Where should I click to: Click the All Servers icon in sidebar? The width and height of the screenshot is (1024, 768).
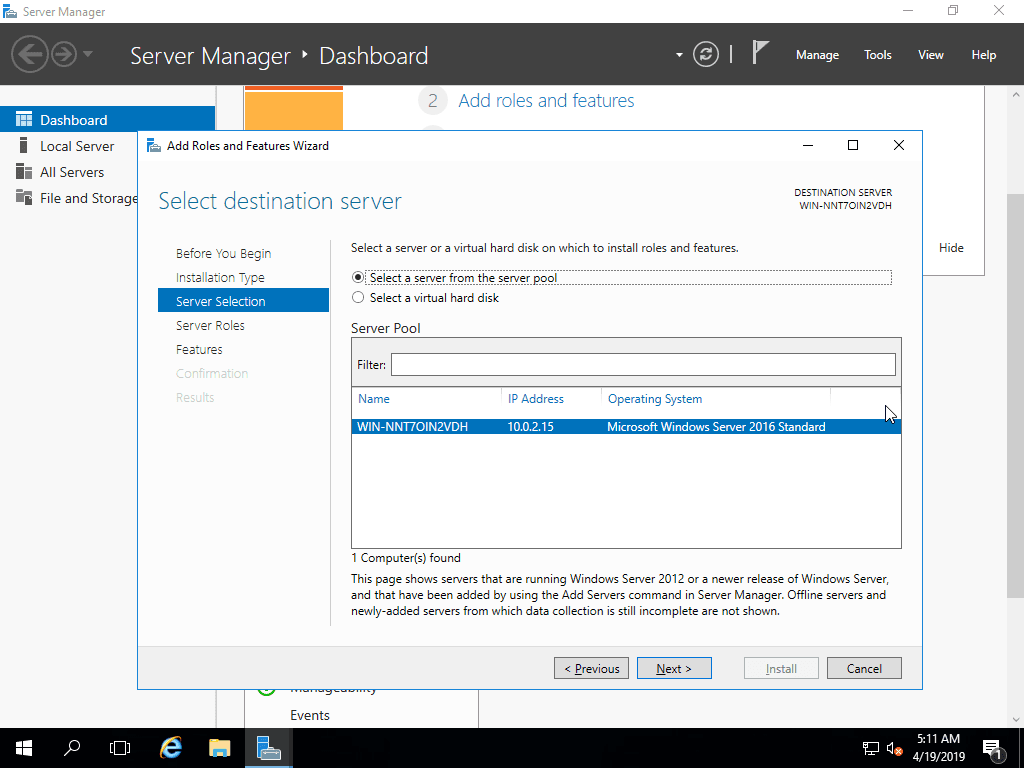click(24, 171)
